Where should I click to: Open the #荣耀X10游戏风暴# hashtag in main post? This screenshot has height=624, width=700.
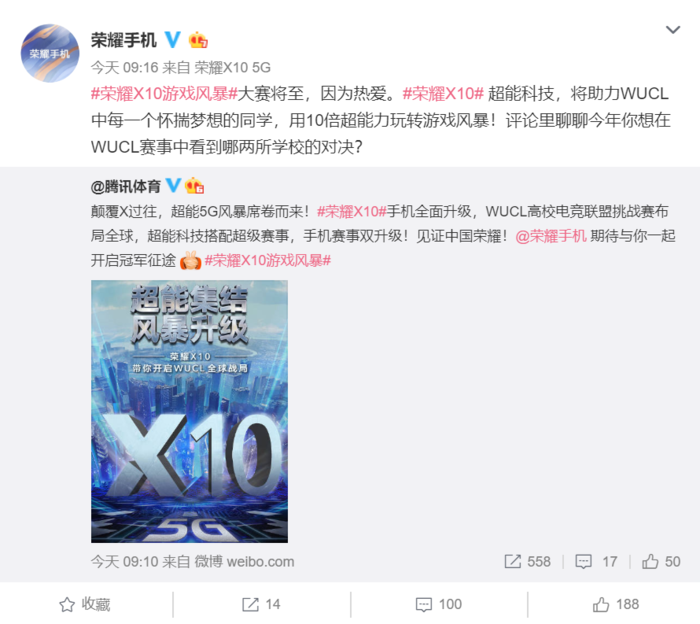pyautogui.click(x=164, y=94)
